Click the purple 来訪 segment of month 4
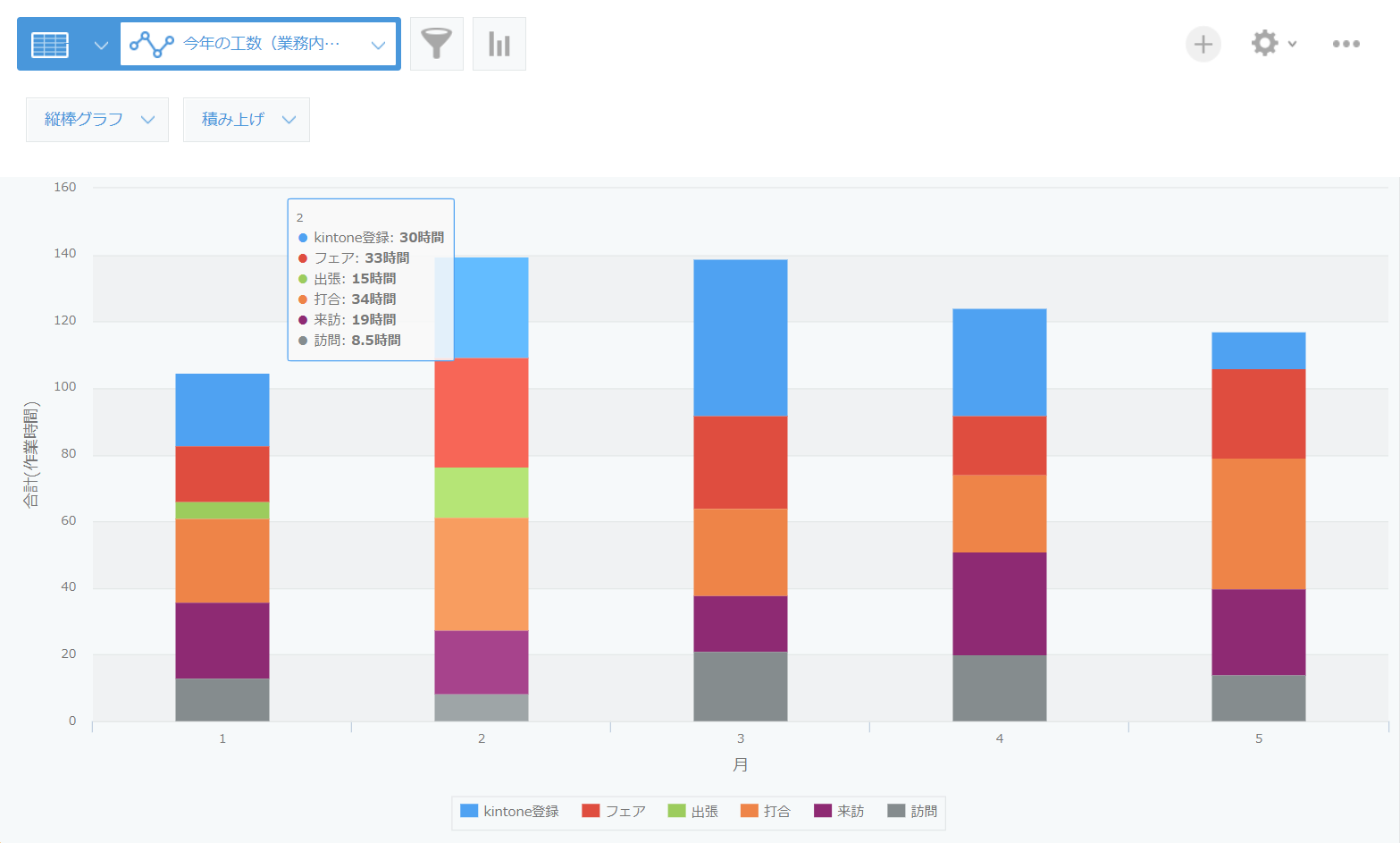This screenshot has width=1400, height=843. (999, 603)
